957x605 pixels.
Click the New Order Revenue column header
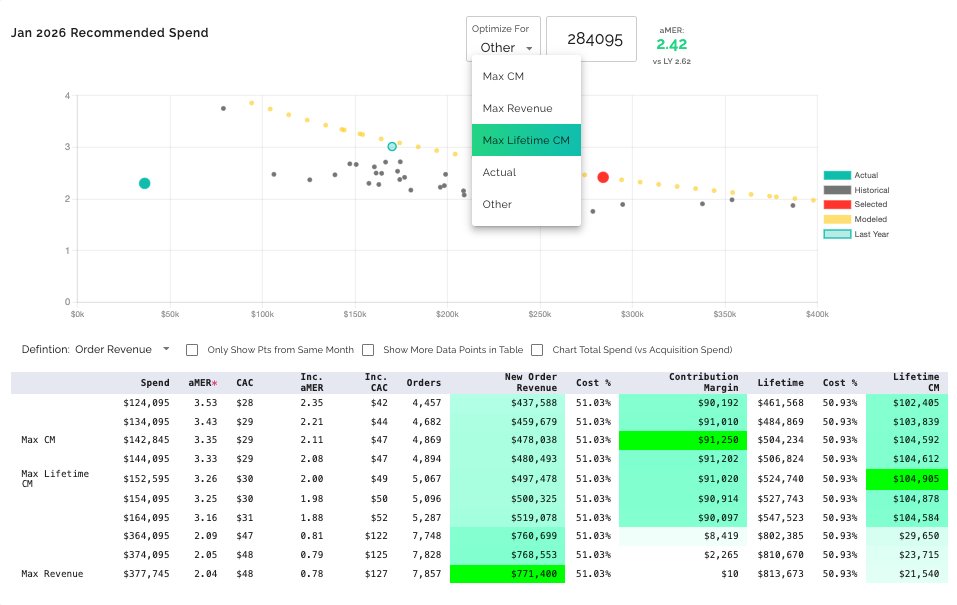pyautogui.click(x=530, y=382)
